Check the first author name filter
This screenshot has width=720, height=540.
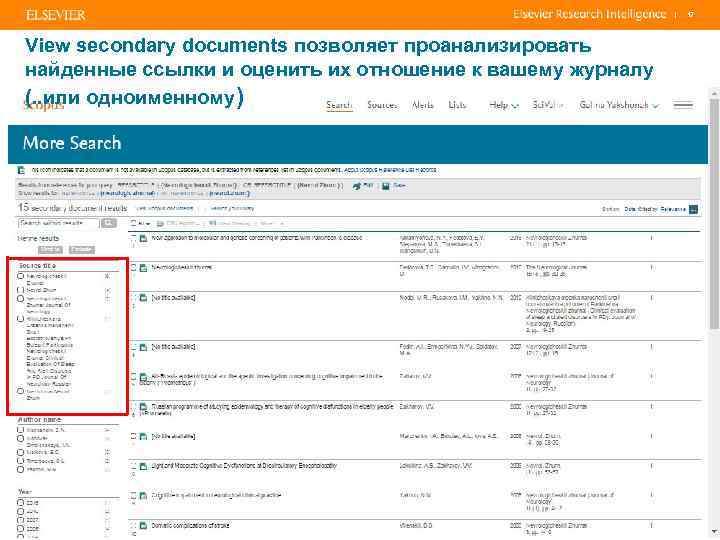coord(21,430)
